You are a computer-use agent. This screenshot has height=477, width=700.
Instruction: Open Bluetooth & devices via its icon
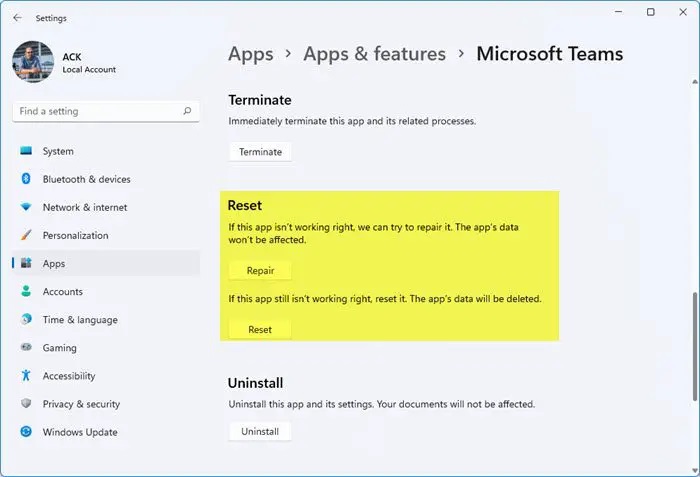[x=26, y=180]
